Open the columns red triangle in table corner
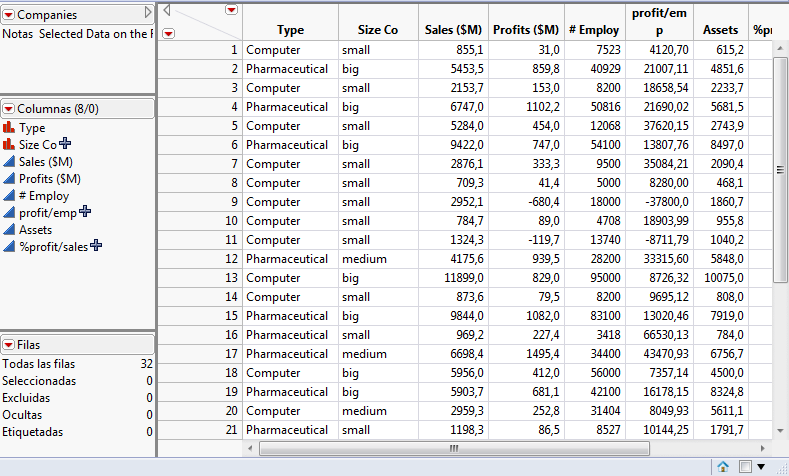The width and height of the screenshot is (789, 476). pyautogui.click(x=232, y=10)
